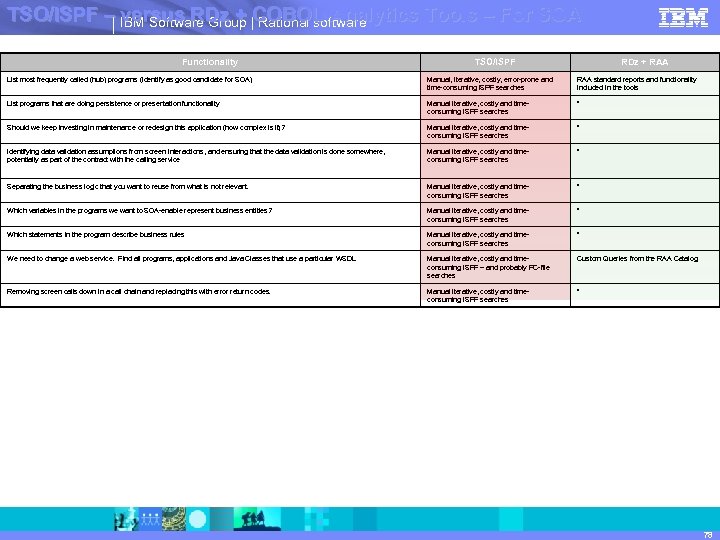Click the TSO/ISPF cell in the business logic row
The image size is (720, 540).
pos(495,191)
